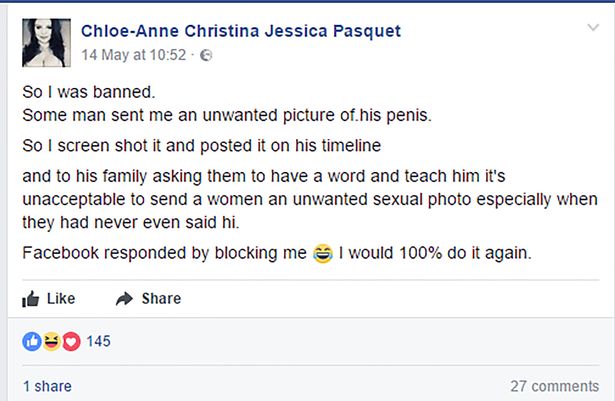Screen dimensions: 615x401
Task: Open the poster's profile picture thumbnail
Action: click(46, 42)
